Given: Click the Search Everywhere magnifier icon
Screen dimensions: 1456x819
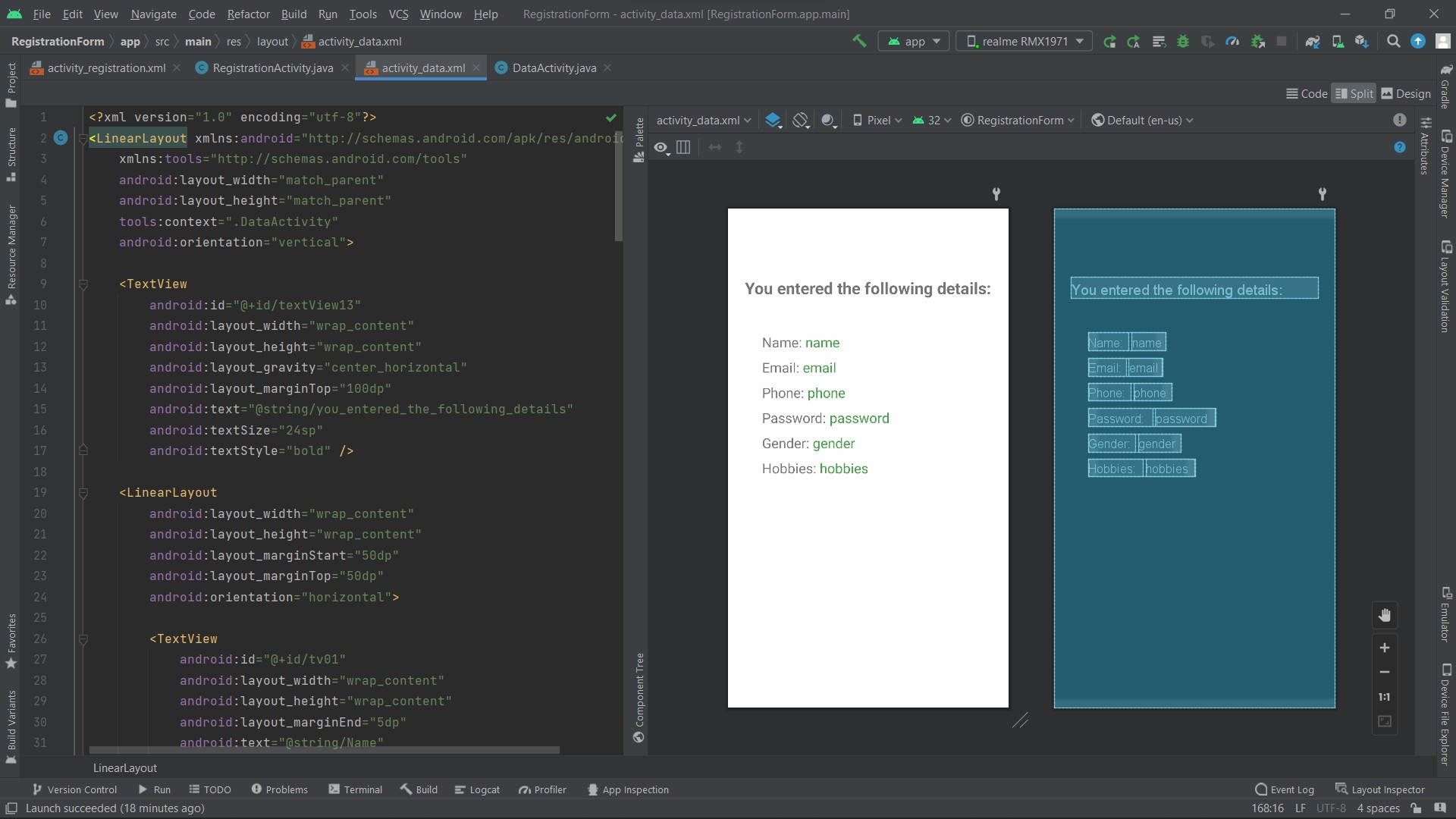Looking at the screenshot, I should [1393, 42].
